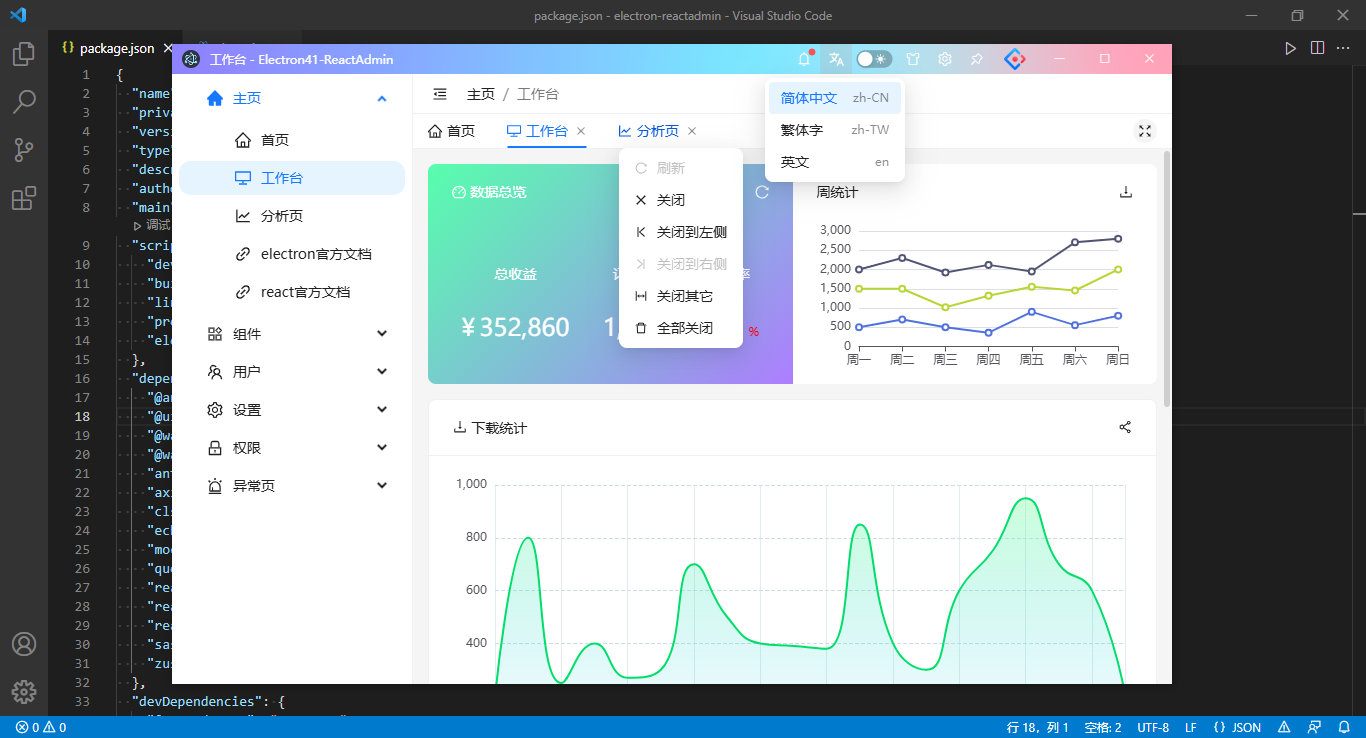The width and height of the screenshot is (1366, 738).
Task: Click 主页 in the breadcrumb
Action: [481, 94]
